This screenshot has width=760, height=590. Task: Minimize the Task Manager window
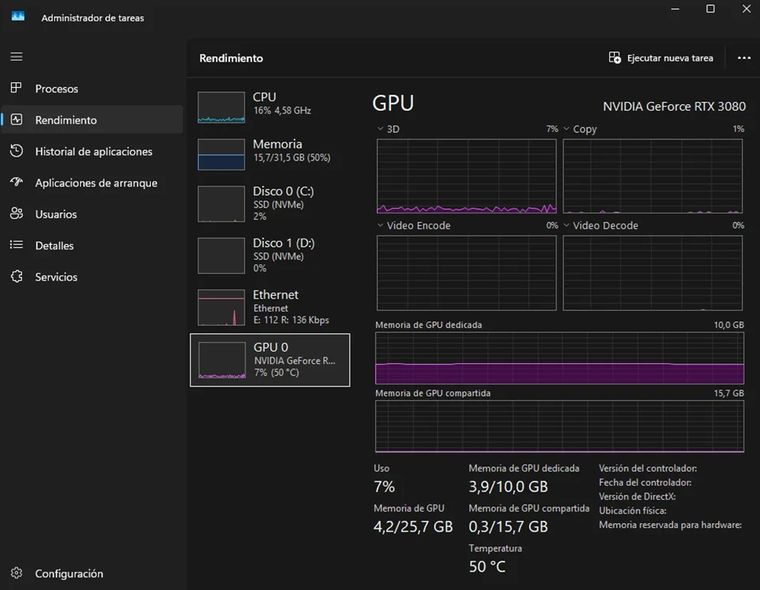tap(675, 9)
